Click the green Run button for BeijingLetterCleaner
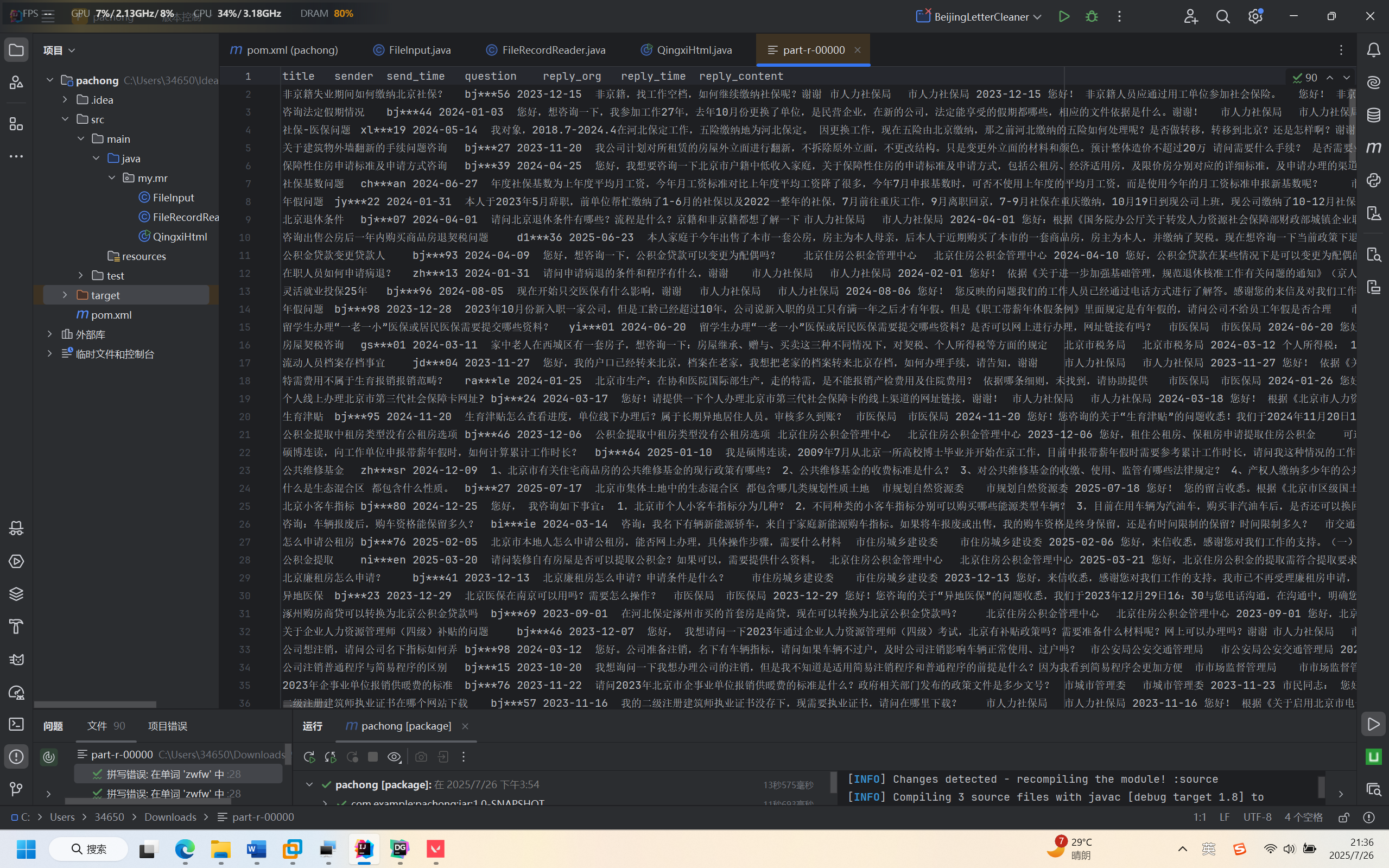Image resolution: width=1389 pixels, height=868 pixels. (x=1063, y=17)
